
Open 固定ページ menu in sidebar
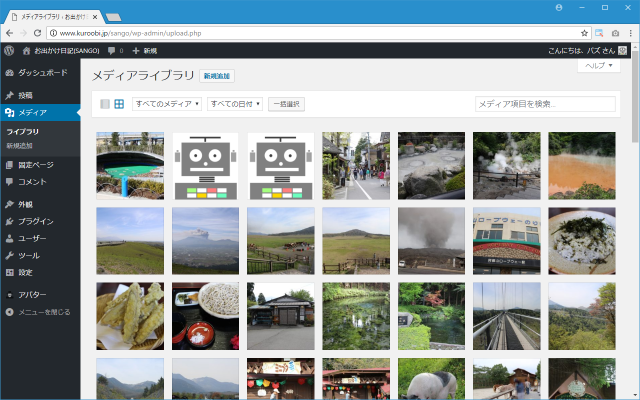coord(36,164)
